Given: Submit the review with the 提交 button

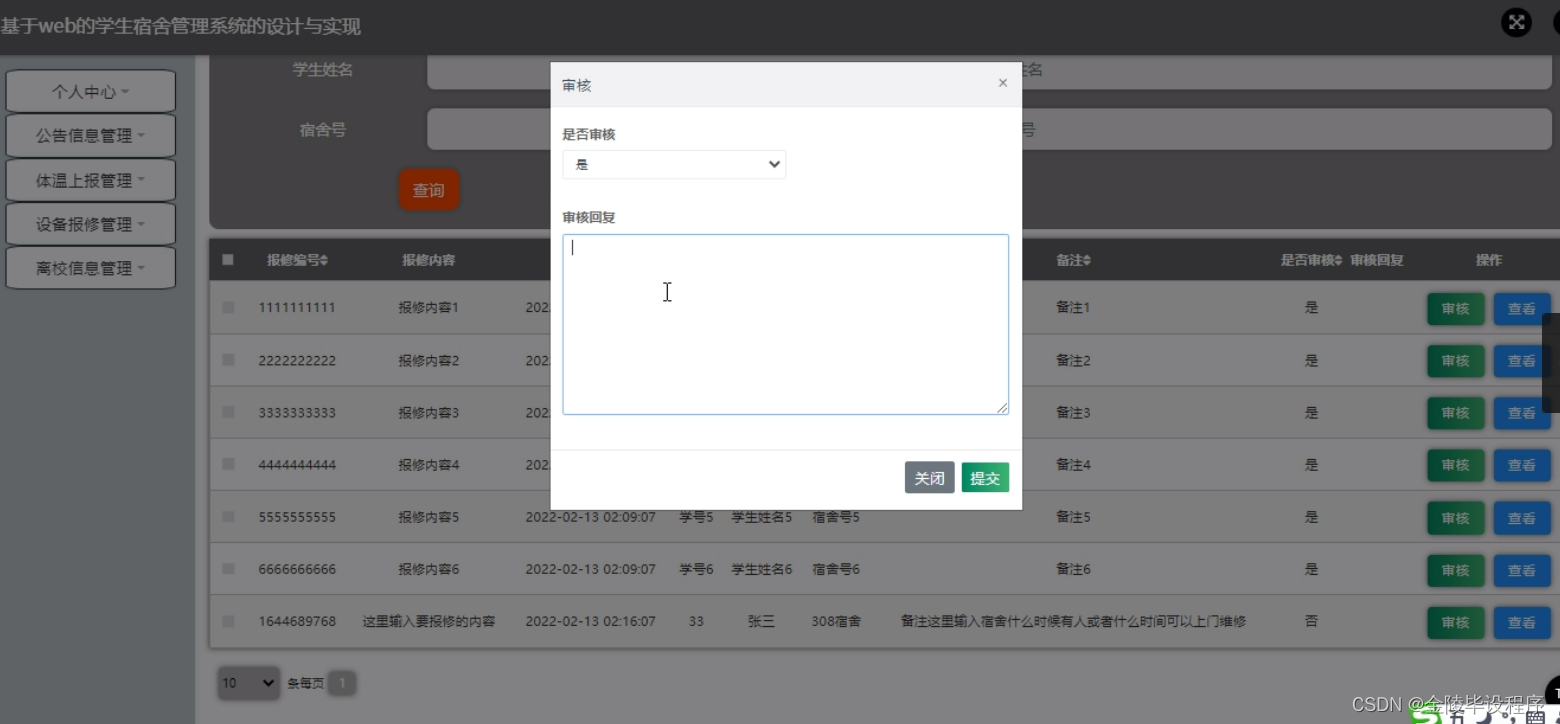Looking at the screenshot, I should pyautogui.click(x=985, y=477).
